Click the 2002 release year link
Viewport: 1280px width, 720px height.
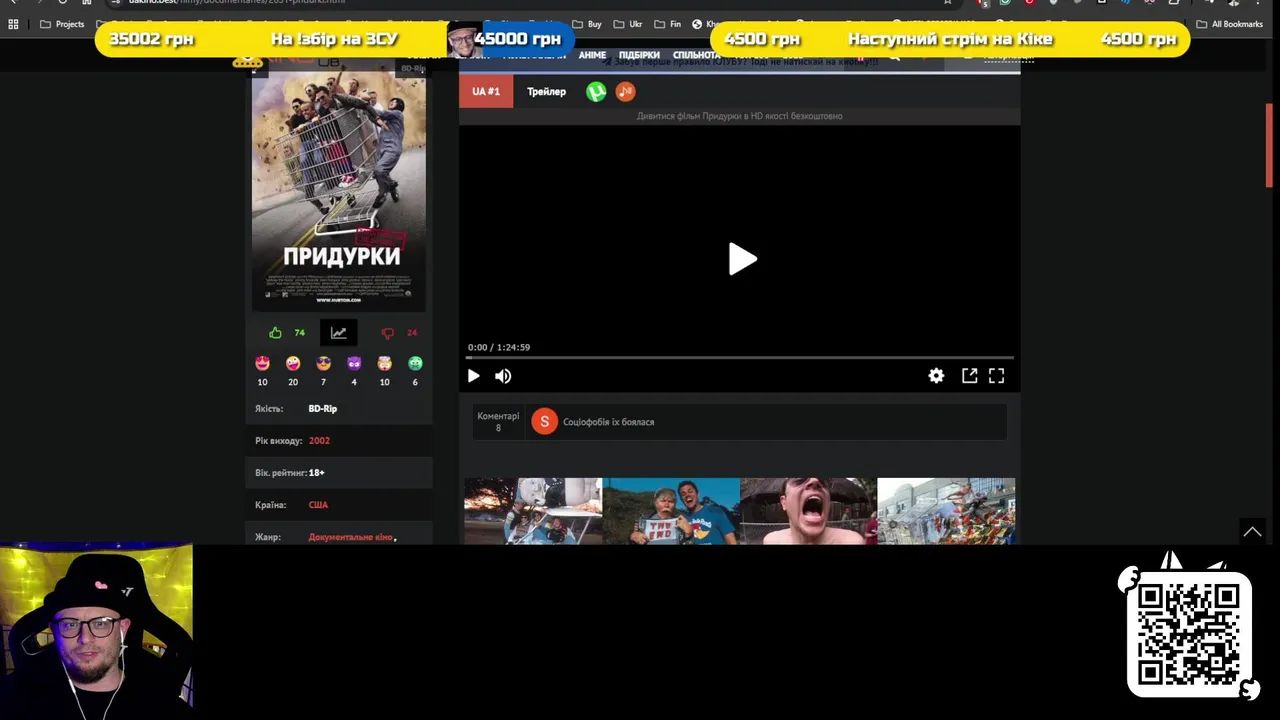coord(319,441)
